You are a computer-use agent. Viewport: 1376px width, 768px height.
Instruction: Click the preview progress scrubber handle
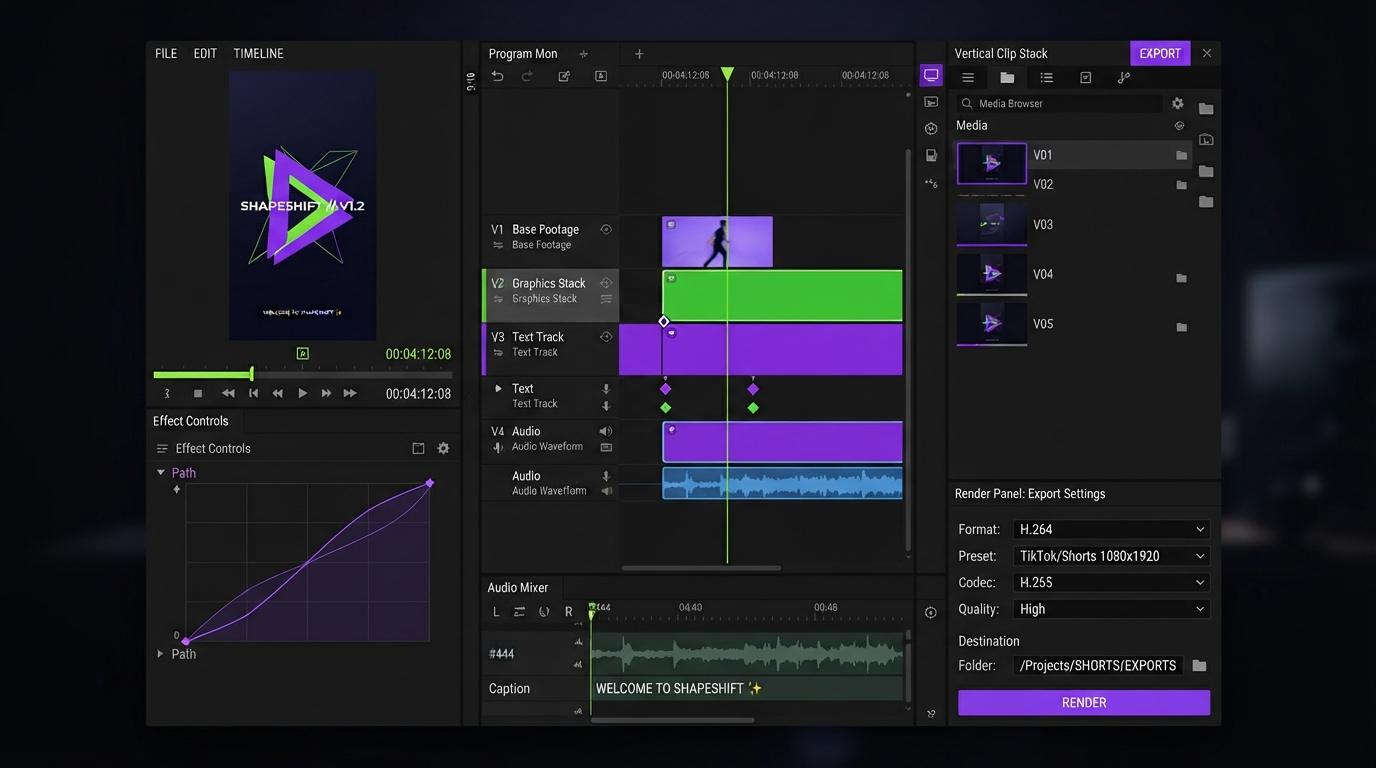tap(251, 374)
